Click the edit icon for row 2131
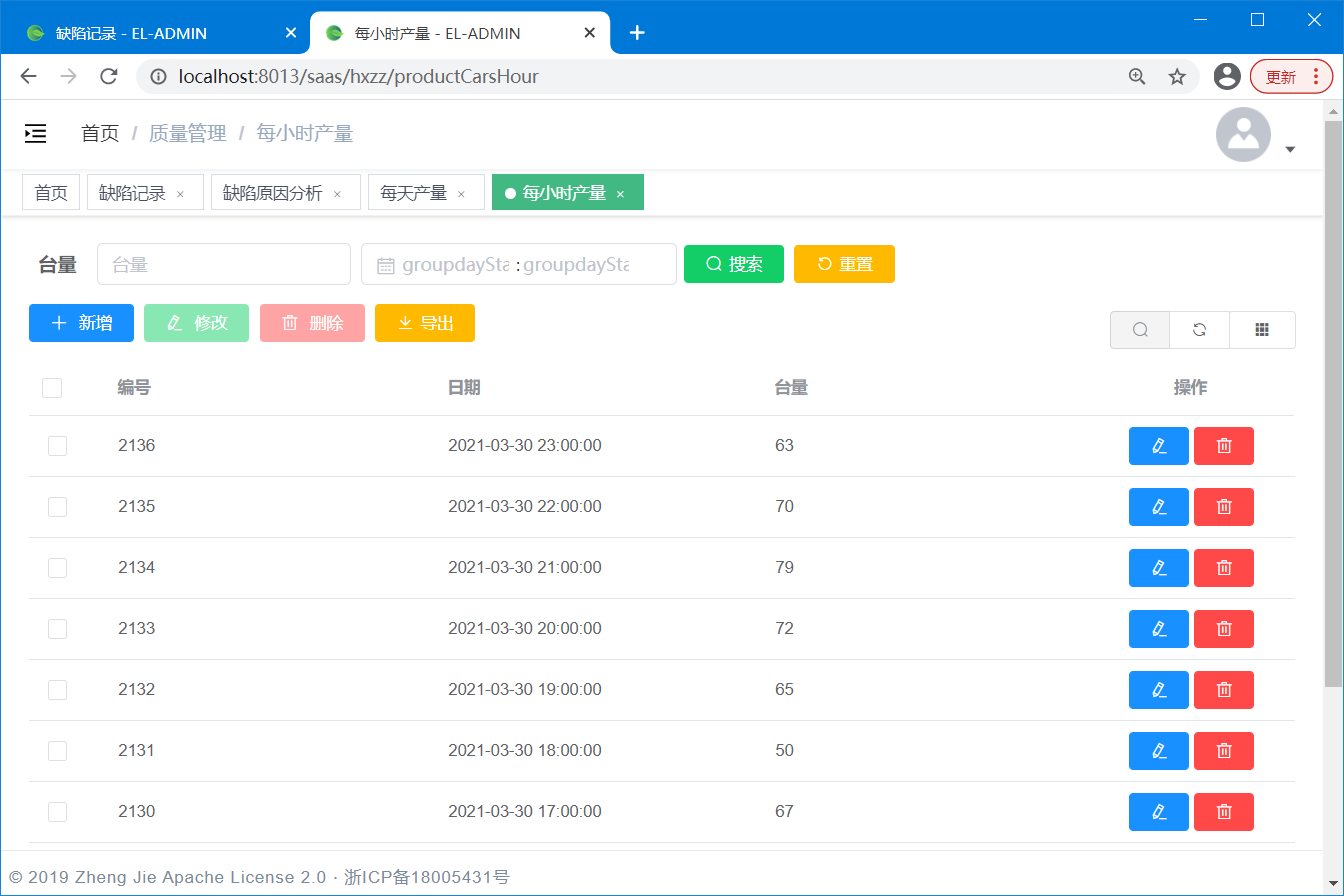 pyautogui.click(x=1158, y=751)
